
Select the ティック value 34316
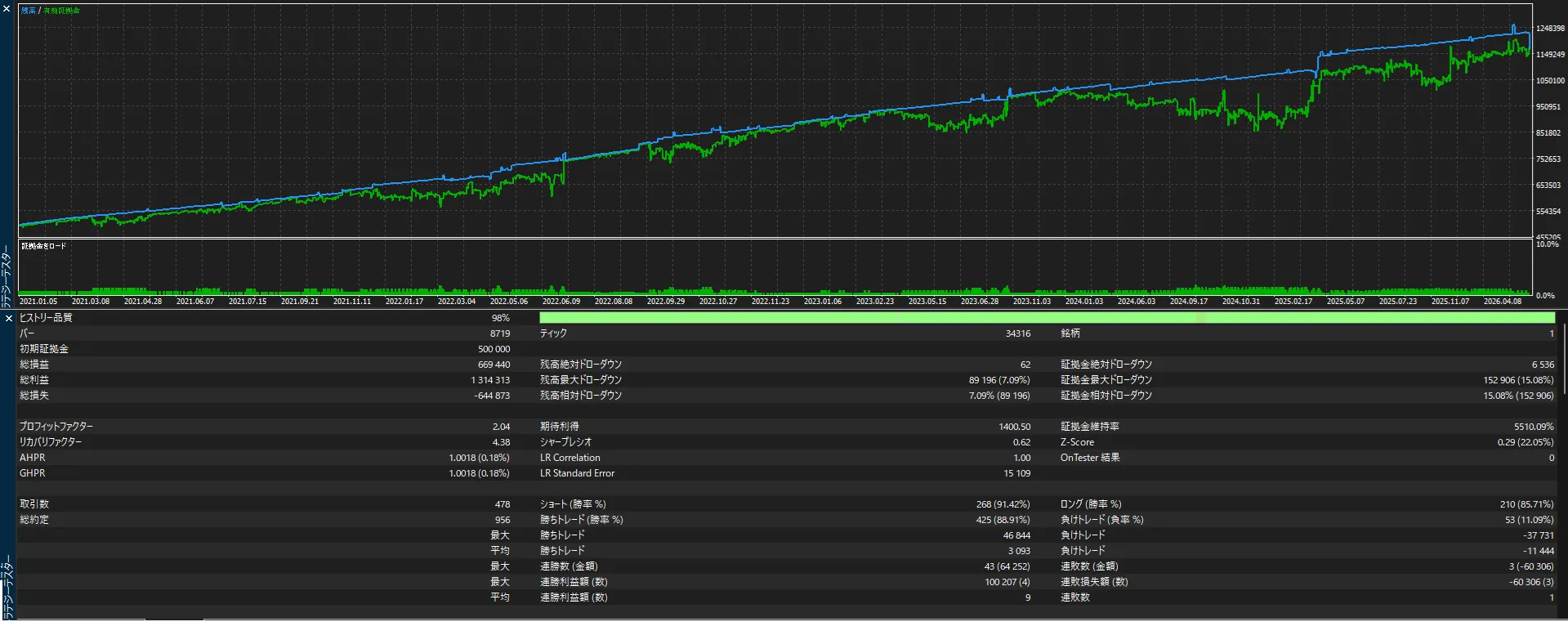point(1018,333)
